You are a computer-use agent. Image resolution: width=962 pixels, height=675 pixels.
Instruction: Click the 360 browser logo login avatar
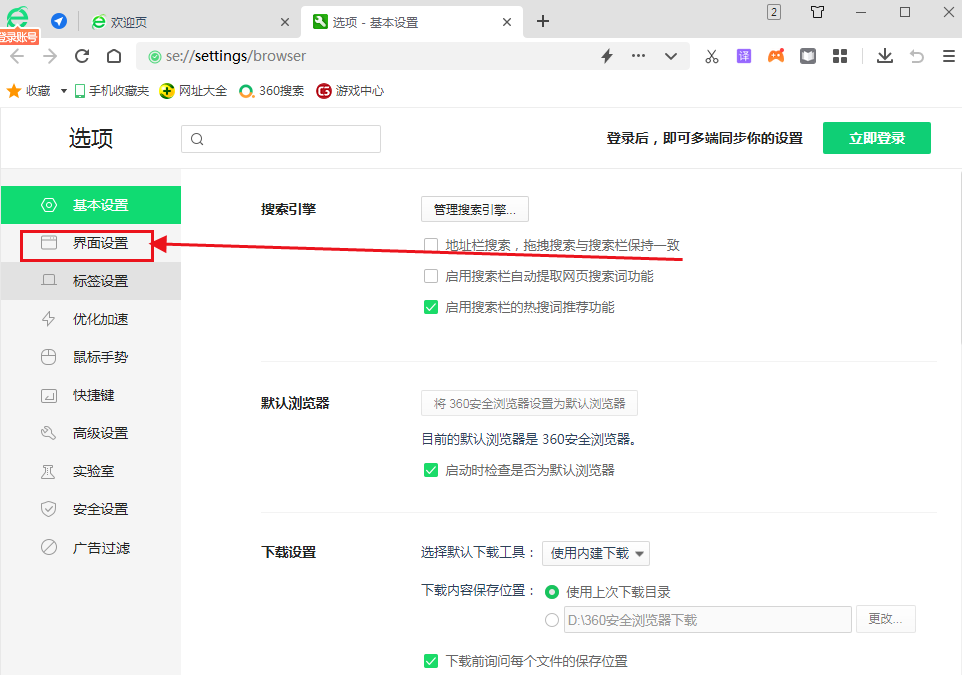coord(18,17)
